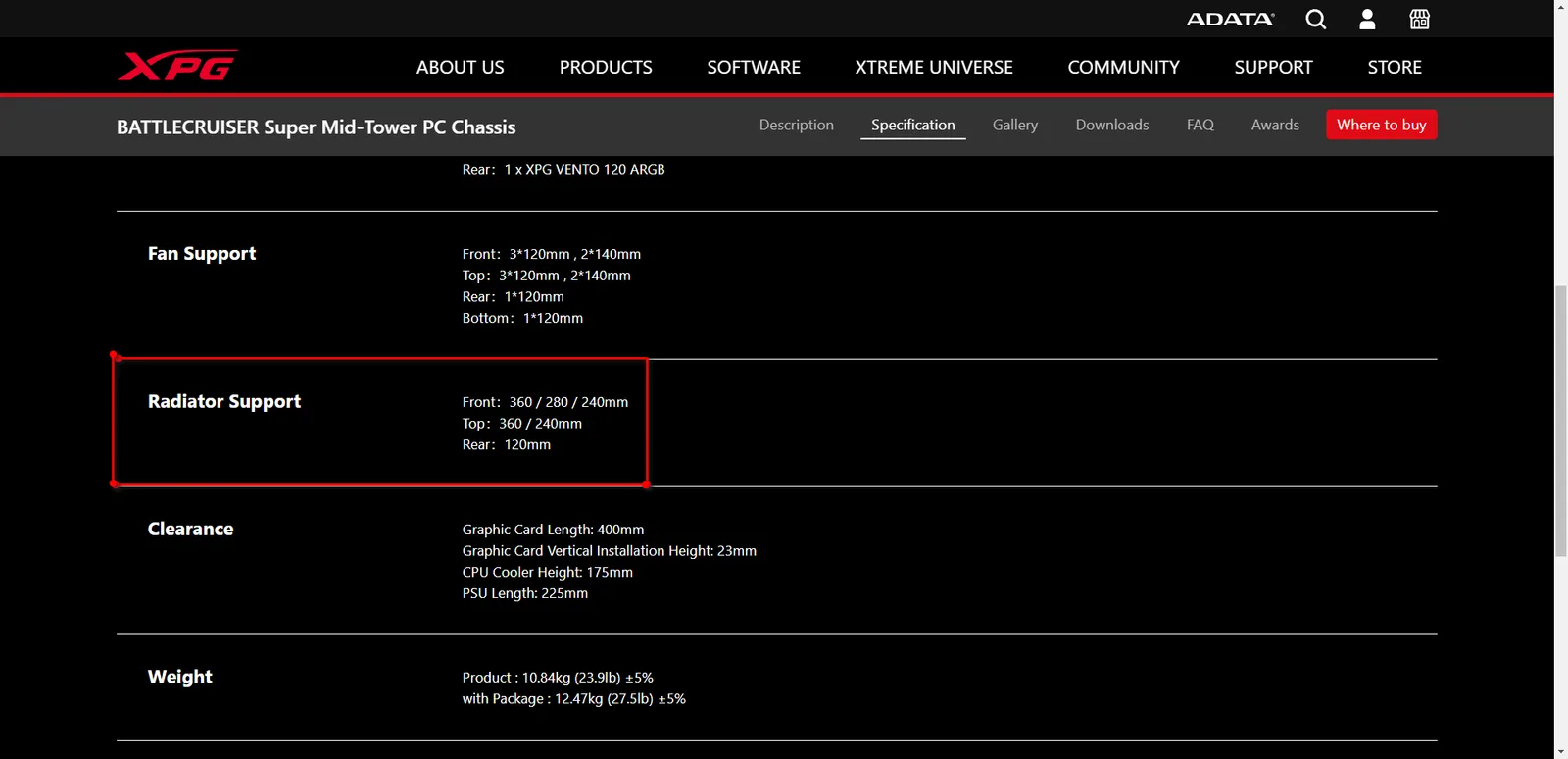Open the XTREME UNIVERSE menu
The height and width of the screenshot is (759, 1568).
click(934, 67)
